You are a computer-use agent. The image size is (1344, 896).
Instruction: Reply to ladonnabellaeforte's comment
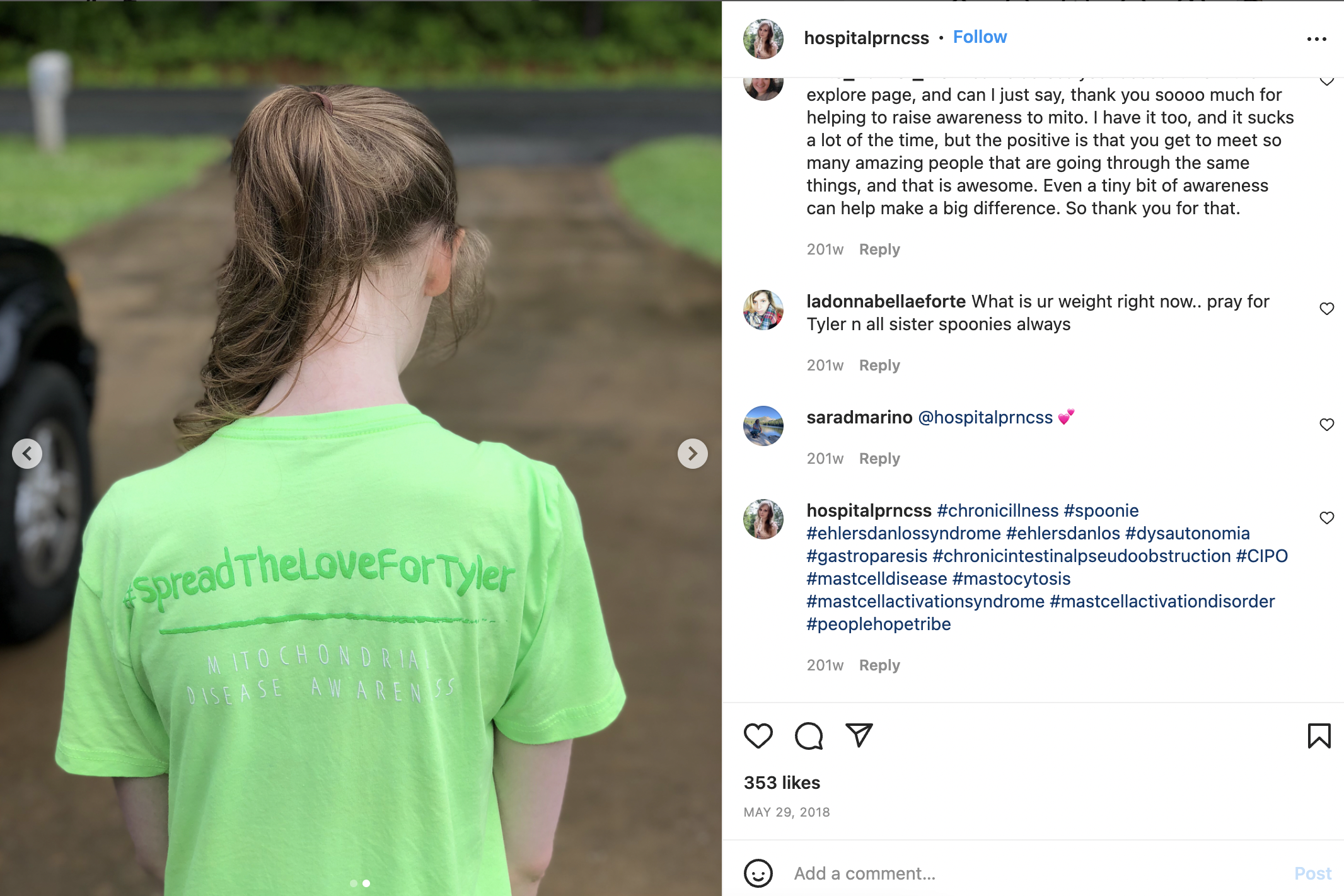pos(879,365)
